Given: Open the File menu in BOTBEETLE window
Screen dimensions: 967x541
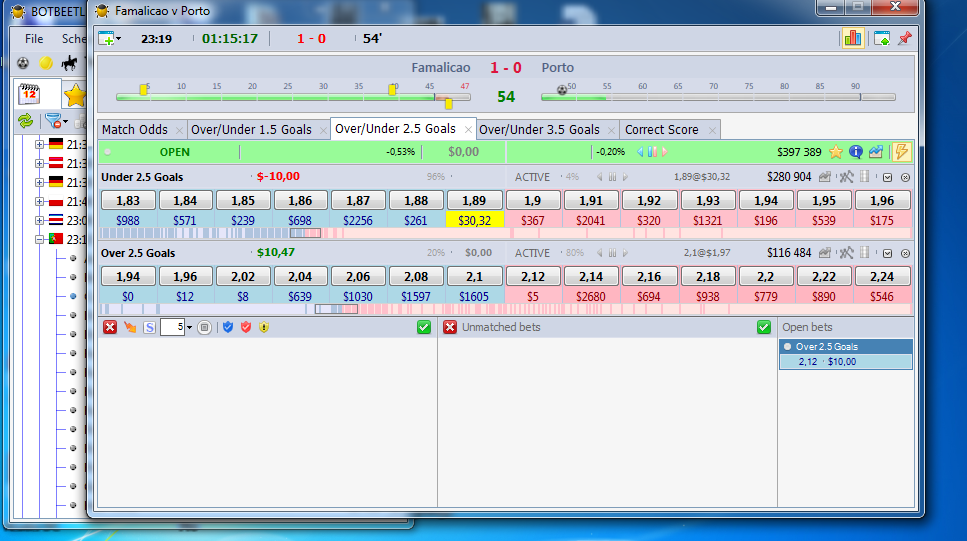Looking at the screenshot, I should point(34,39).
